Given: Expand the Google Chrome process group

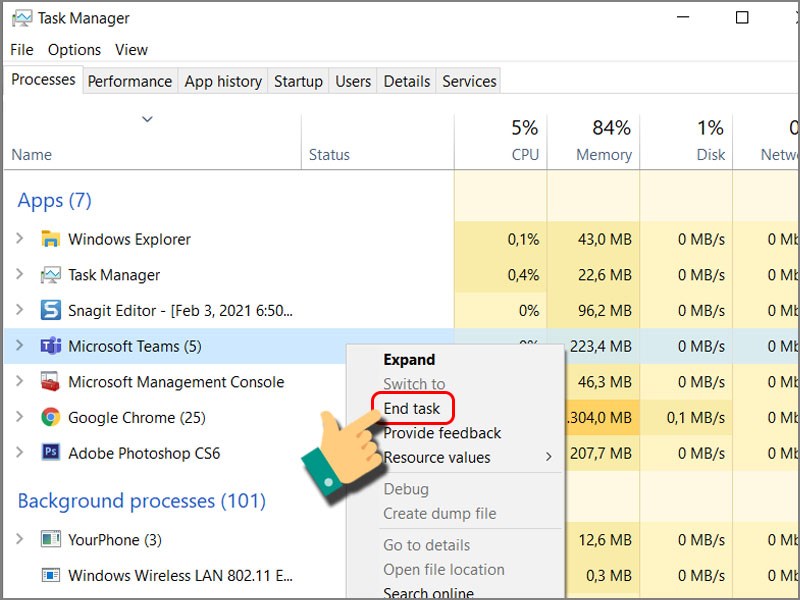Looking at the screenshot, I should (22, 417).
